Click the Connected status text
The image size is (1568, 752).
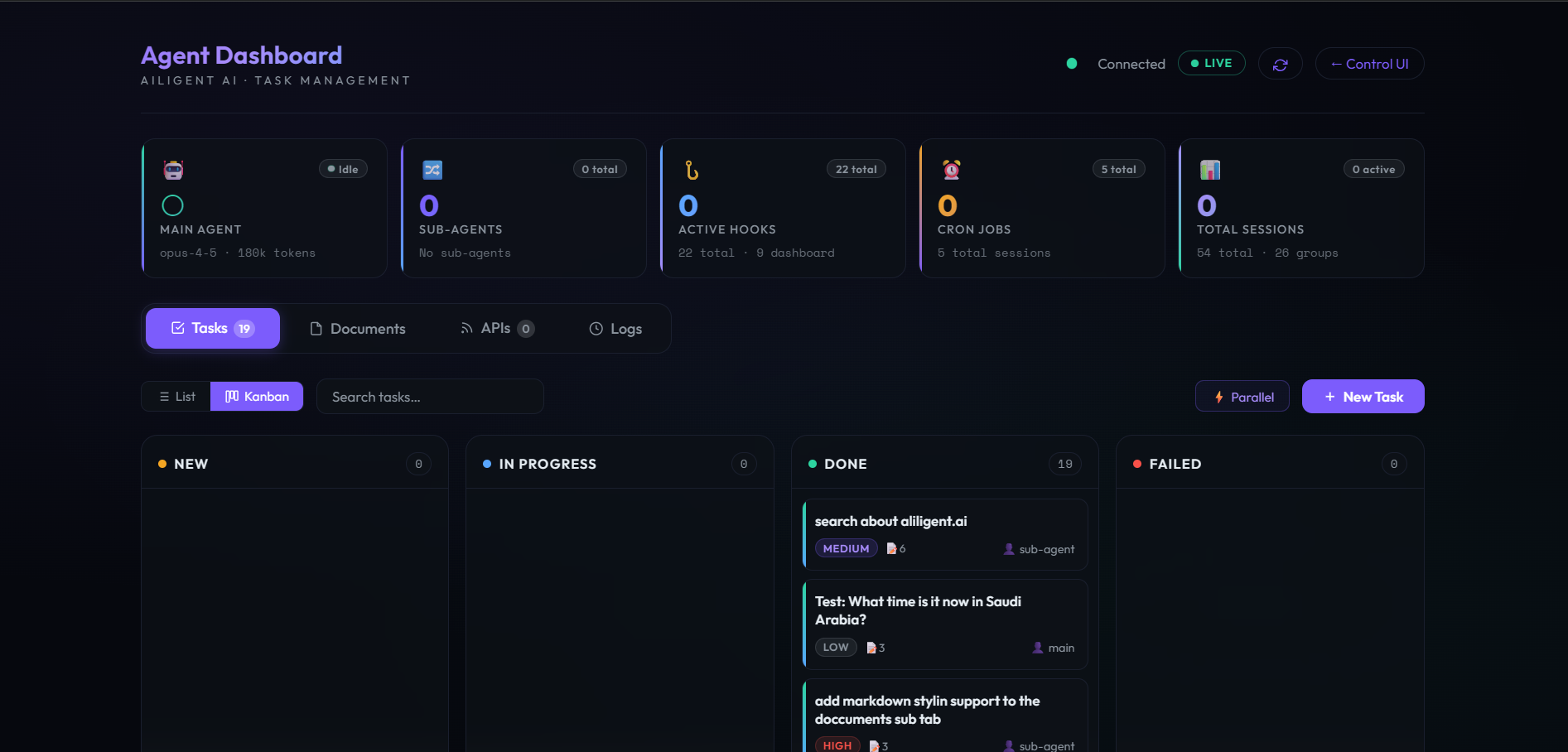(1131, 64)
